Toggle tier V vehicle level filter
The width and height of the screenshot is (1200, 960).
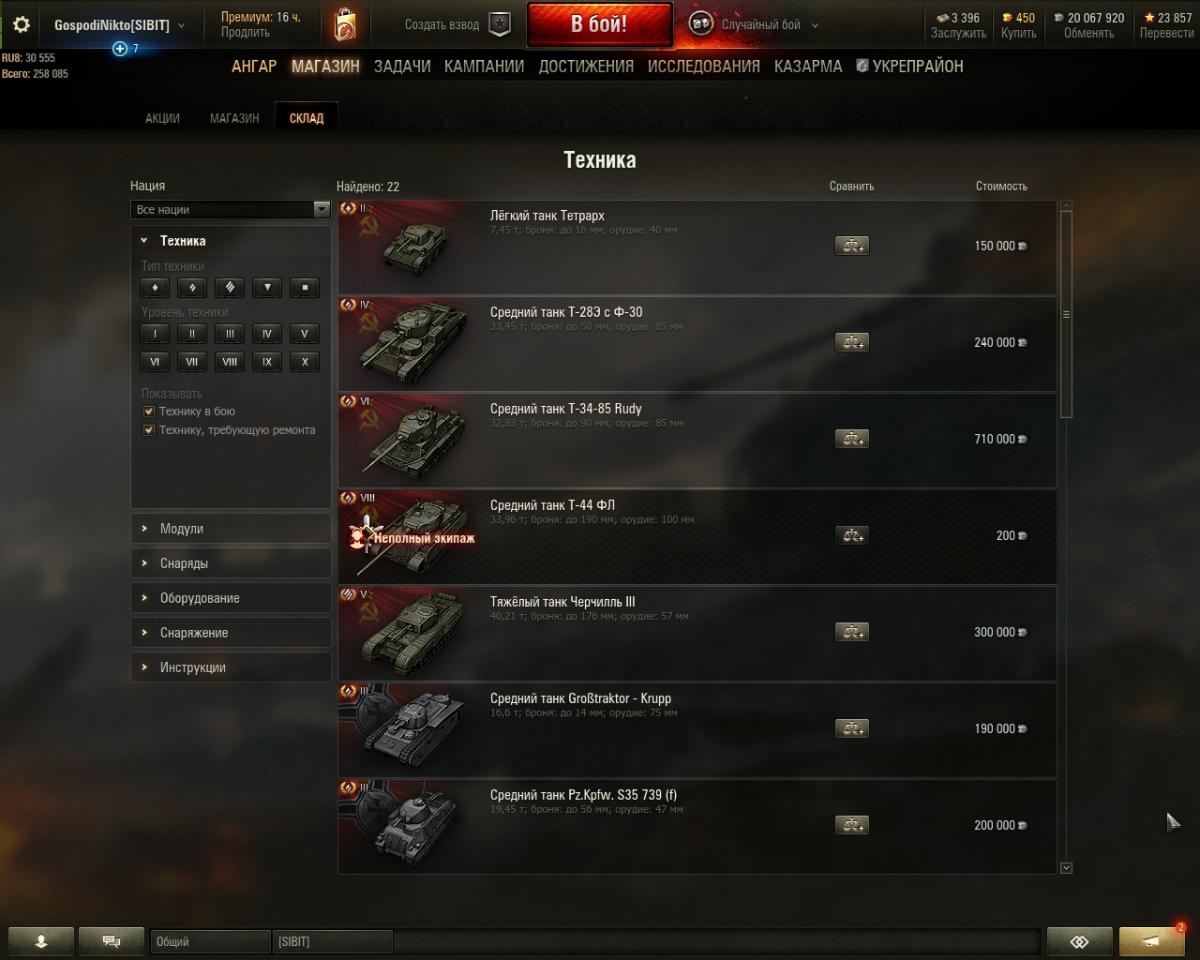(304, 334)
